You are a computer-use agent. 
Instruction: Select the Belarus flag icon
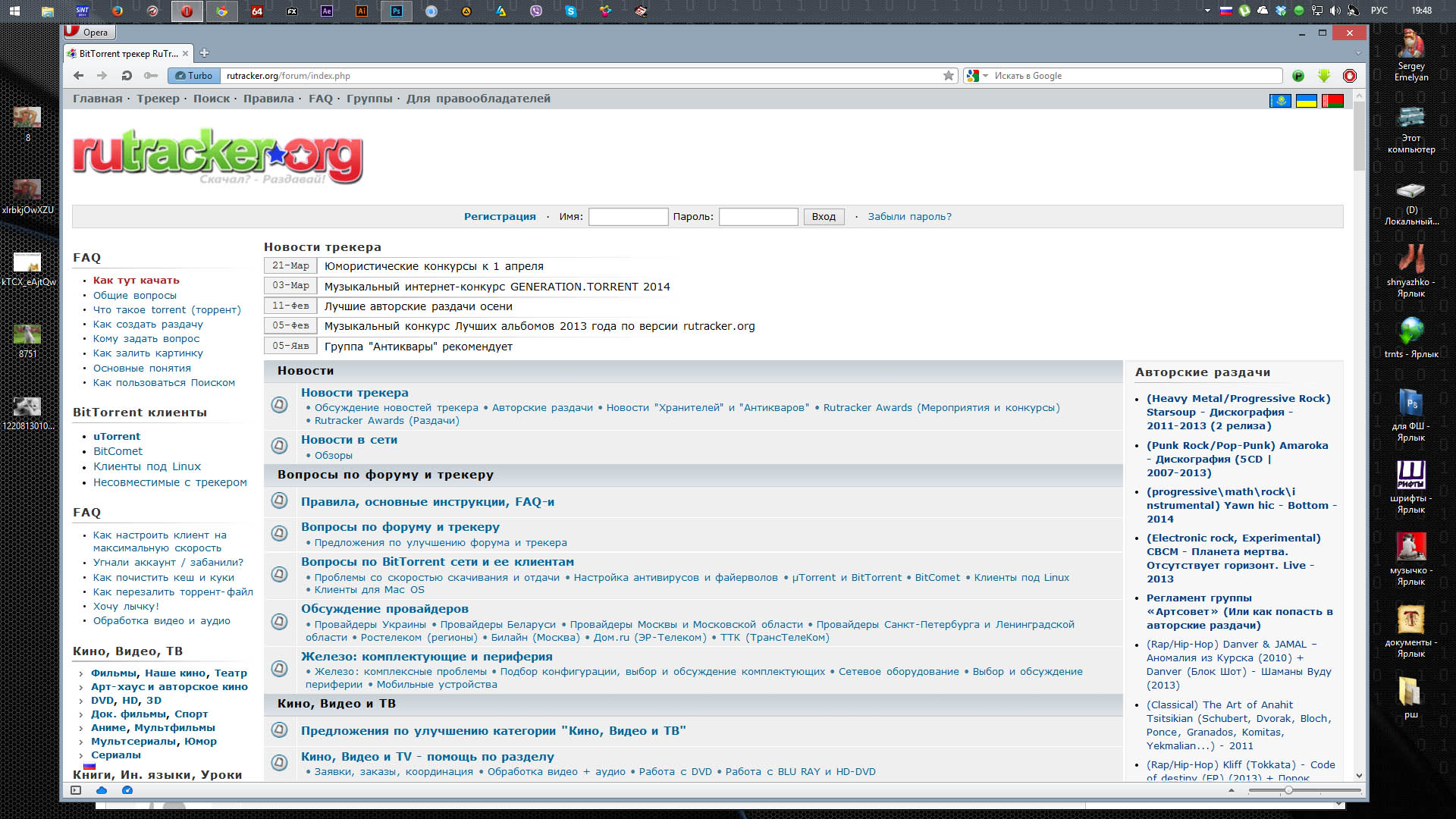1332,101
